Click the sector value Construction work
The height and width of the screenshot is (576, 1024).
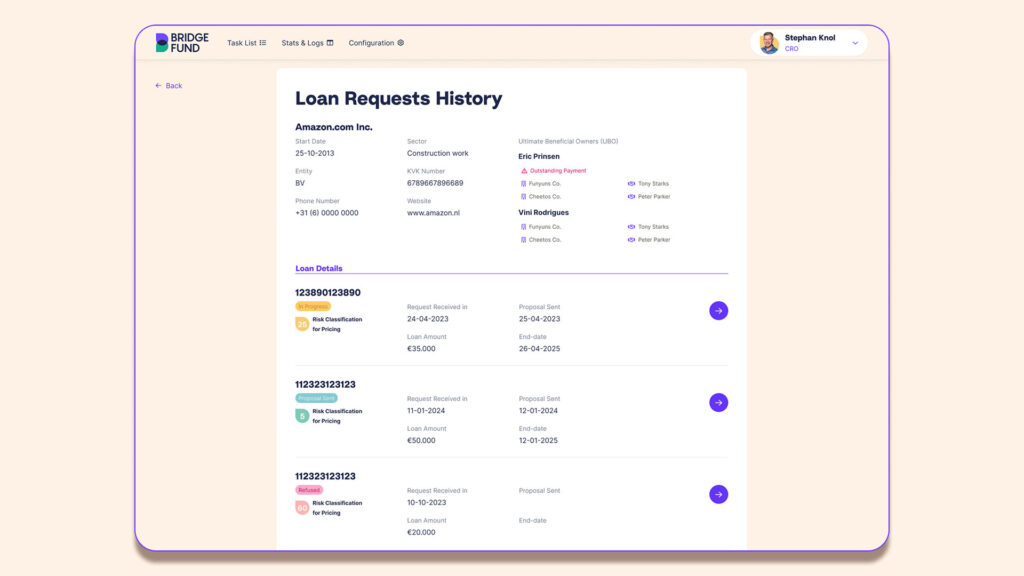coord(438,153)
